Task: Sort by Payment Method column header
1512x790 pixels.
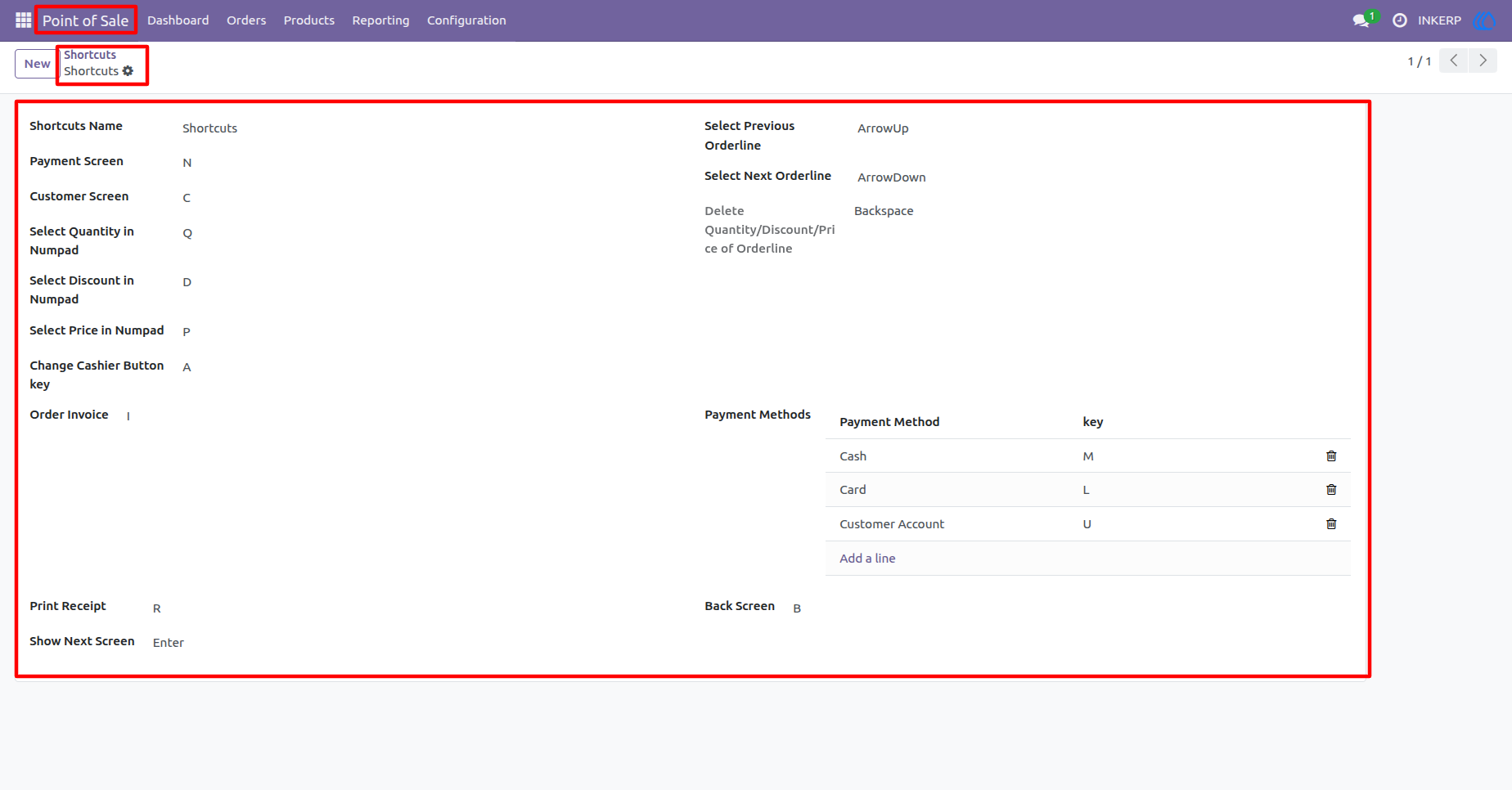Action: [889, 422]
